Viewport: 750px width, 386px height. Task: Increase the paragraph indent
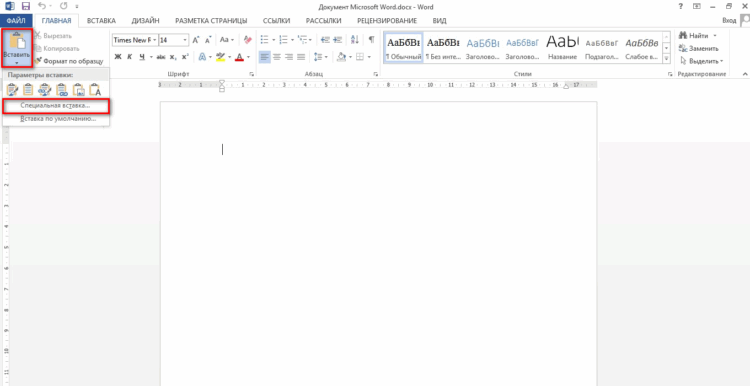pyautogui.click(x=338, y=40)
